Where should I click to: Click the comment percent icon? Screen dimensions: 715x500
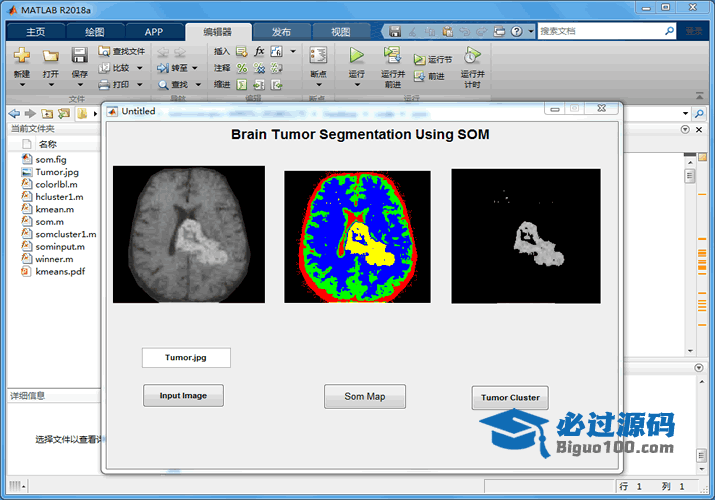click(242, 68)
